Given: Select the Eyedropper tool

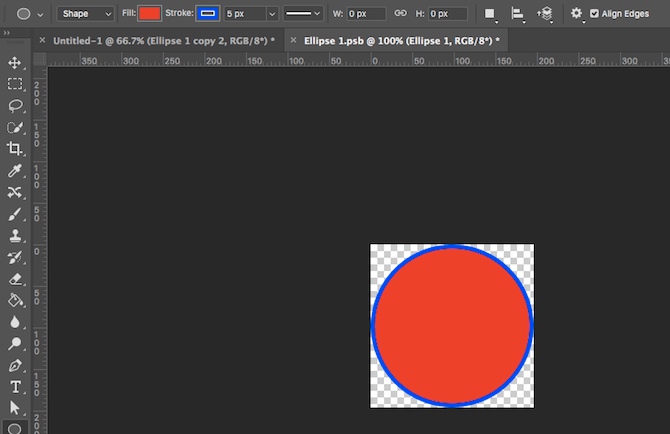Looking at the screenshot, I should tap(15, 171).
